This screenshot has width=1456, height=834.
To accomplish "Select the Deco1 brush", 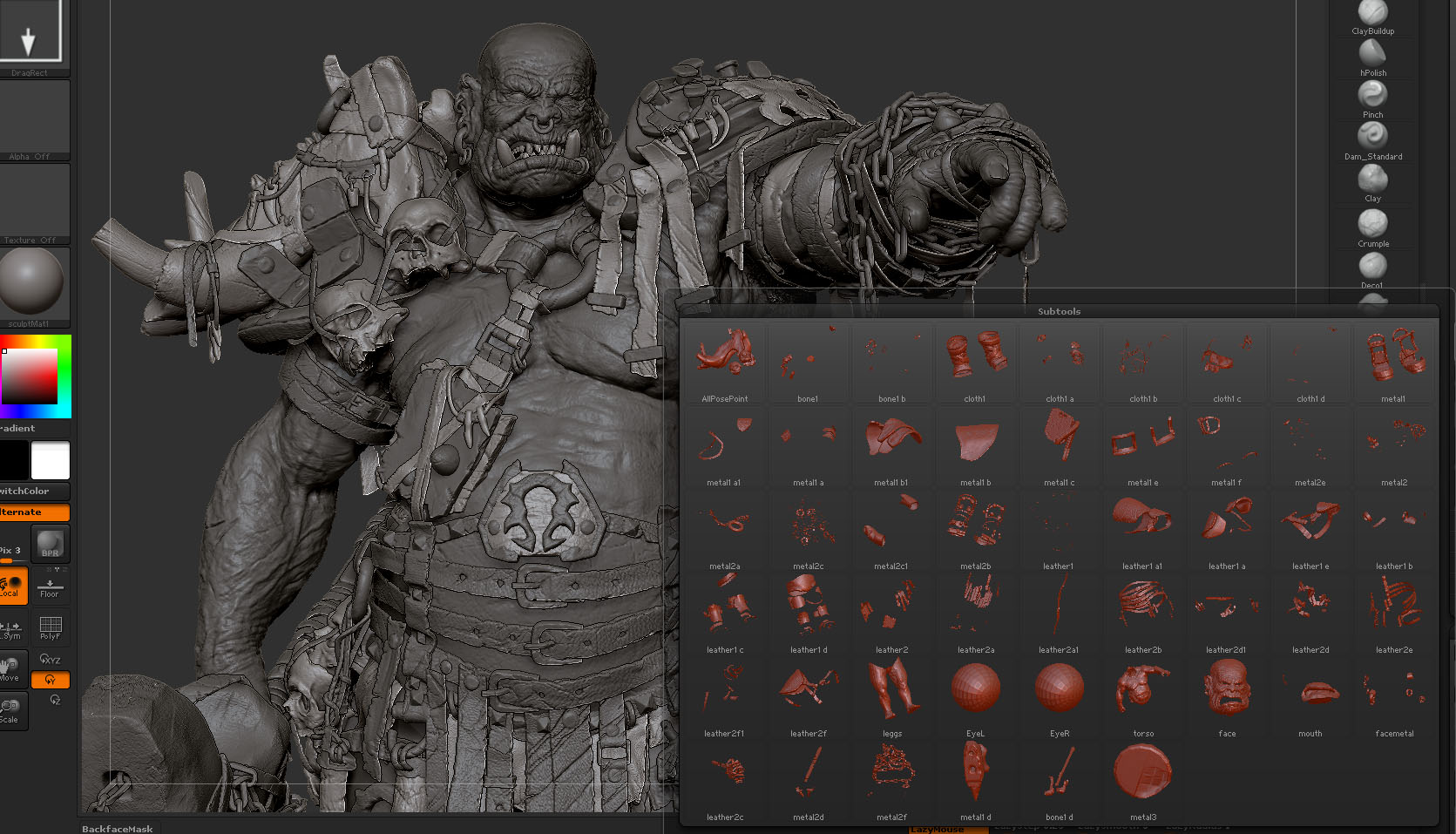I will click(x=1372, y=271).
